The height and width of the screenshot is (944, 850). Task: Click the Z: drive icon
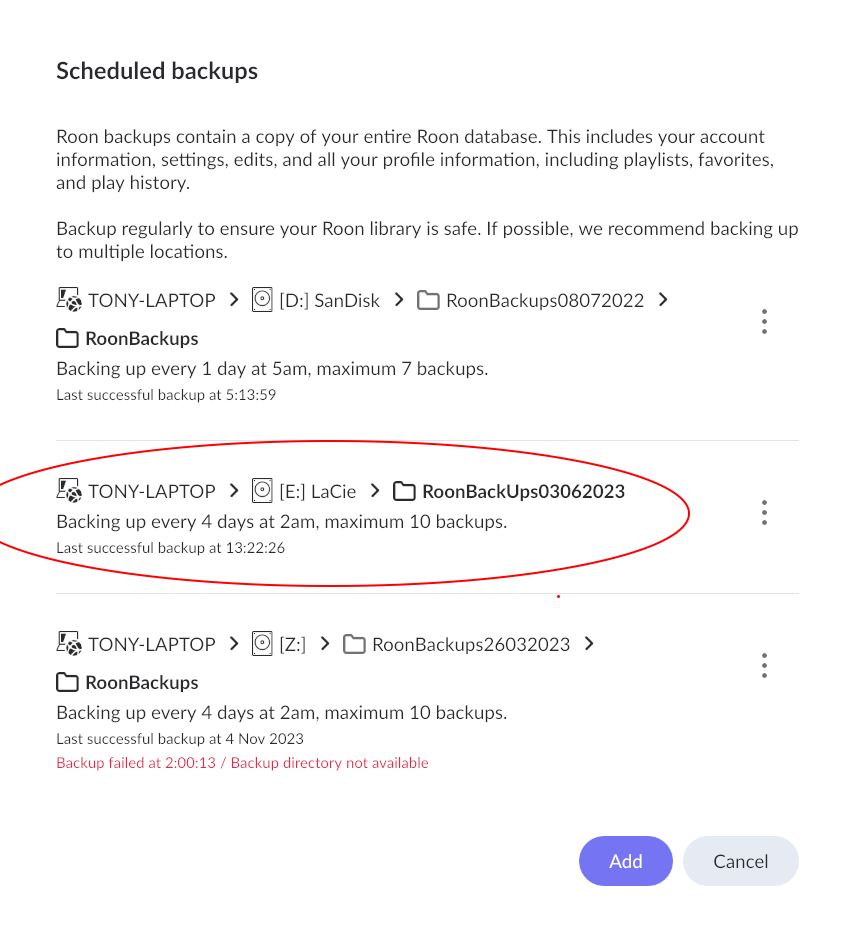coord(262,644)
